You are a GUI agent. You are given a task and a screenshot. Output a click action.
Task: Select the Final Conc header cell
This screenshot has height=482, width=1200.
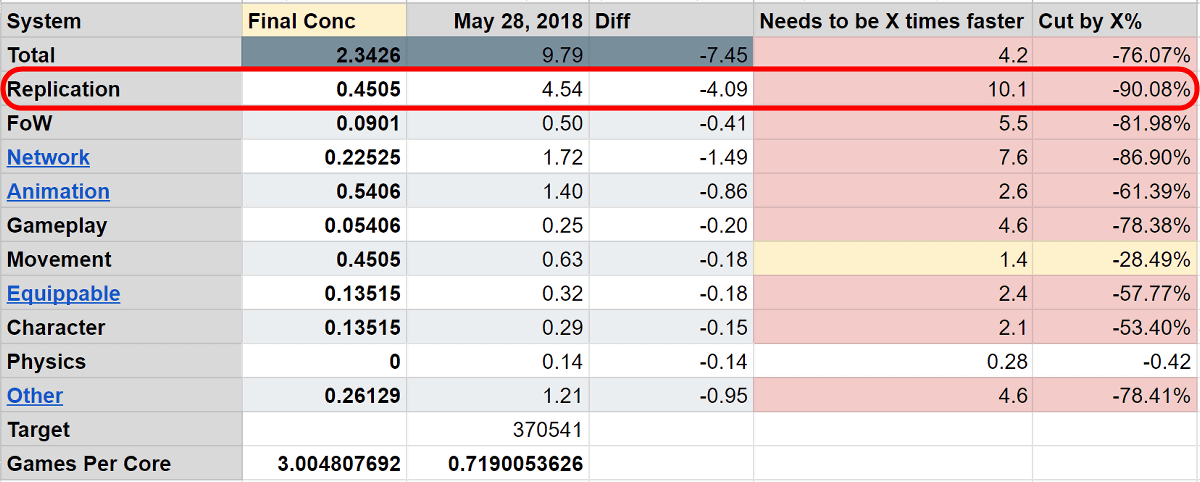[x=324, y=21]
